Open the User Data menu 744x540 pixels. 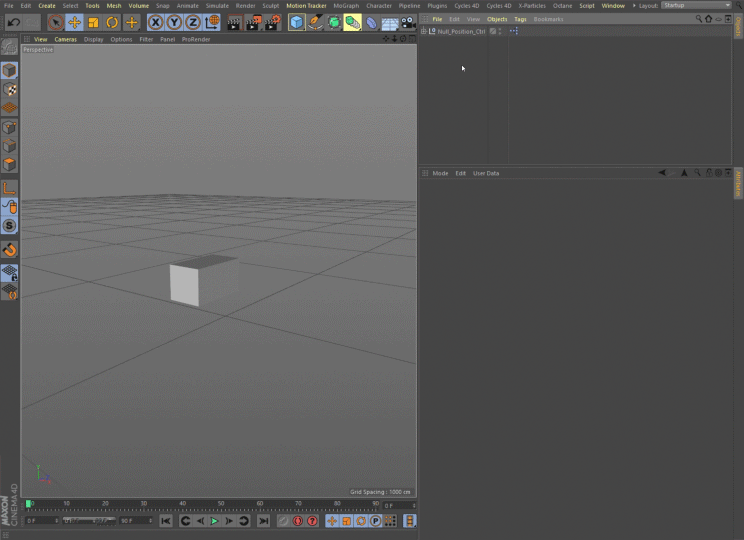486,173
